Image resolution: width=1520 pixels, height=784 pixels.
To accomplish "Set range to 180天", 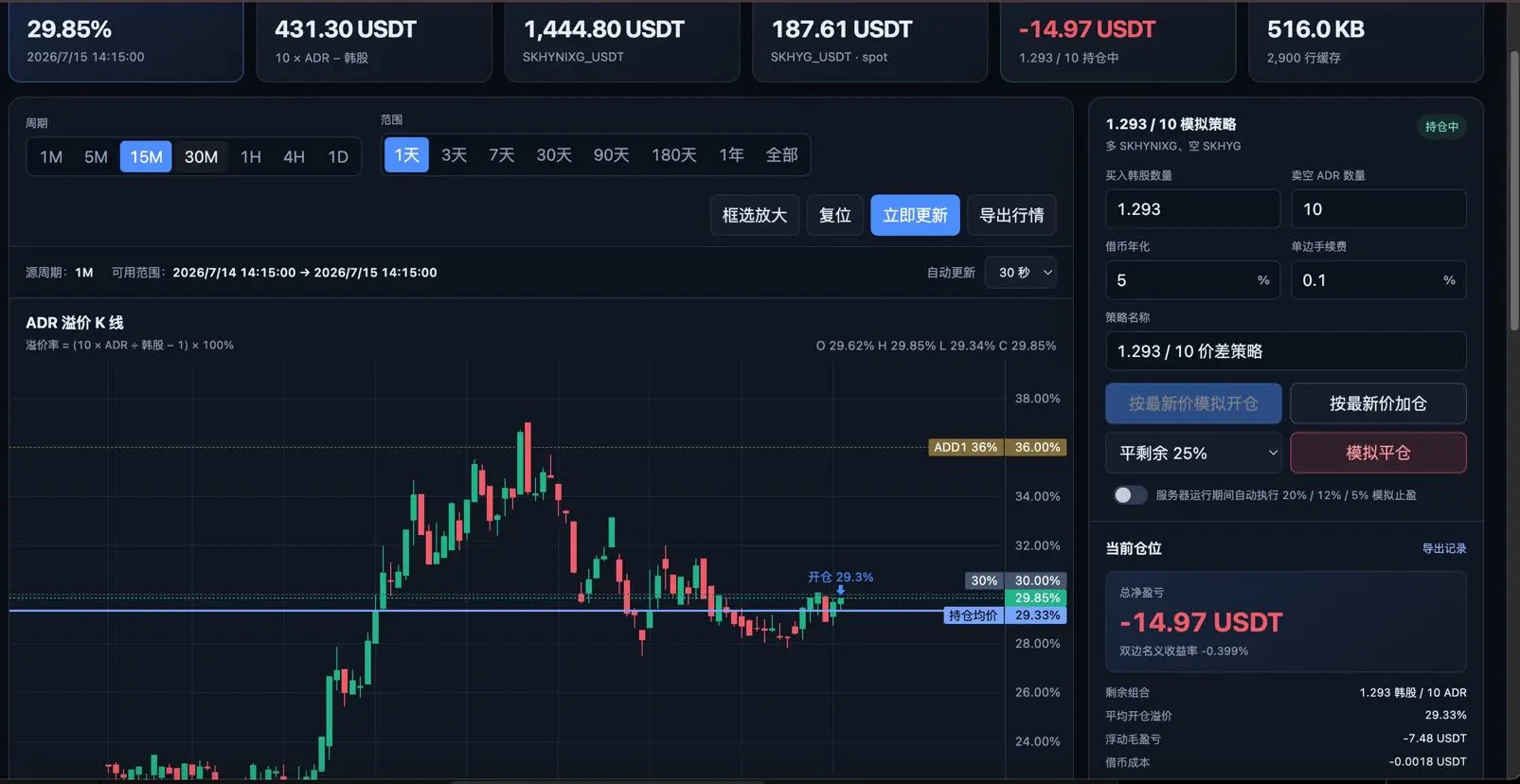I will [673, 154].
